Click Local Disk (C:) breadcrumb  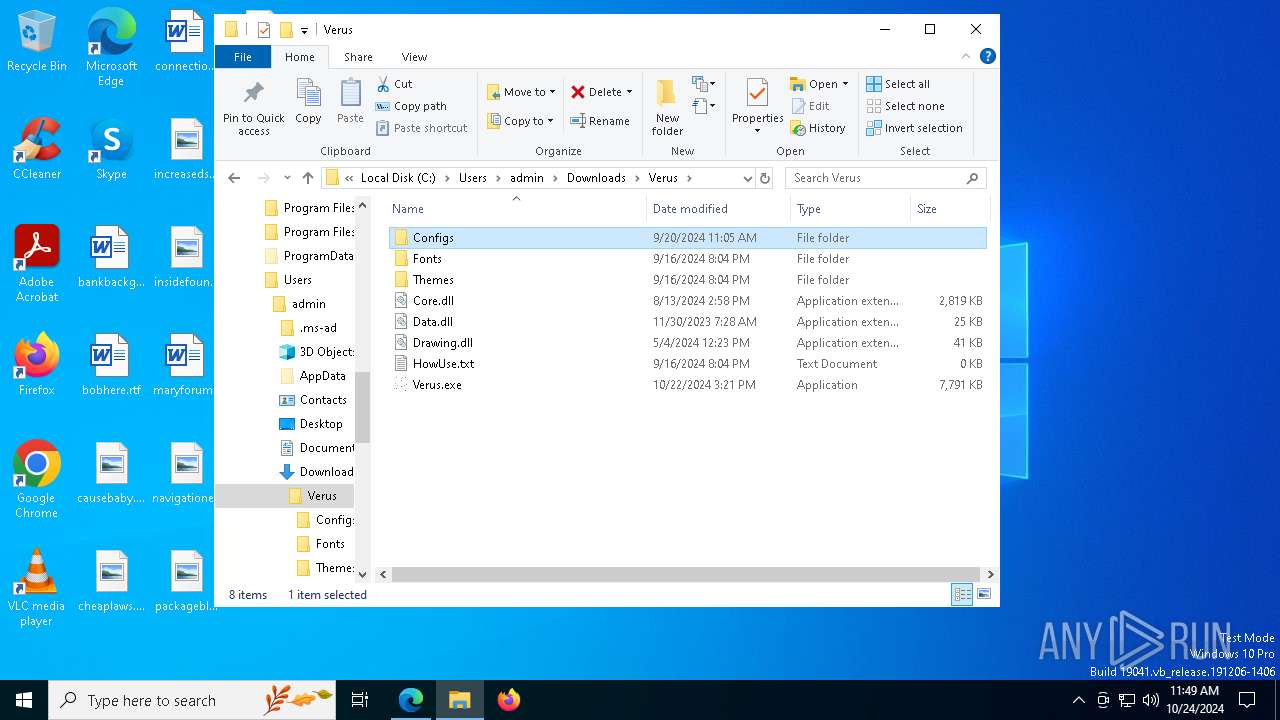pos(398,178)
